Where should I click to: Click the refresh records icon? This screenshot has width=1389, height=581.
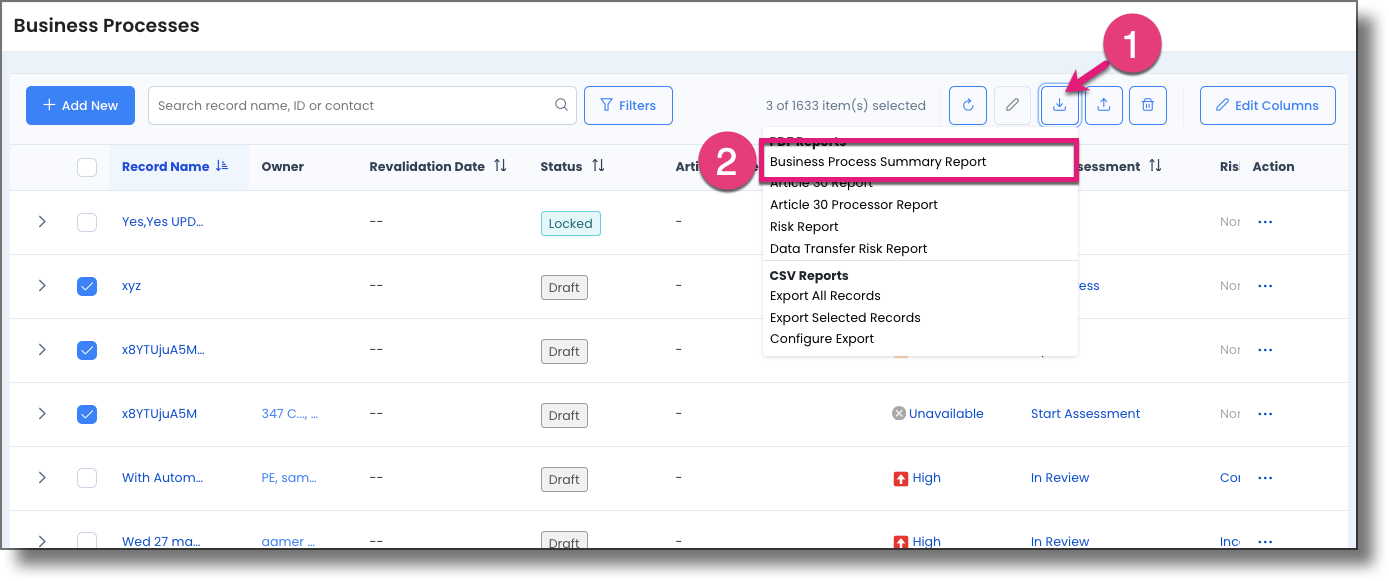click(x=967, y=105)
